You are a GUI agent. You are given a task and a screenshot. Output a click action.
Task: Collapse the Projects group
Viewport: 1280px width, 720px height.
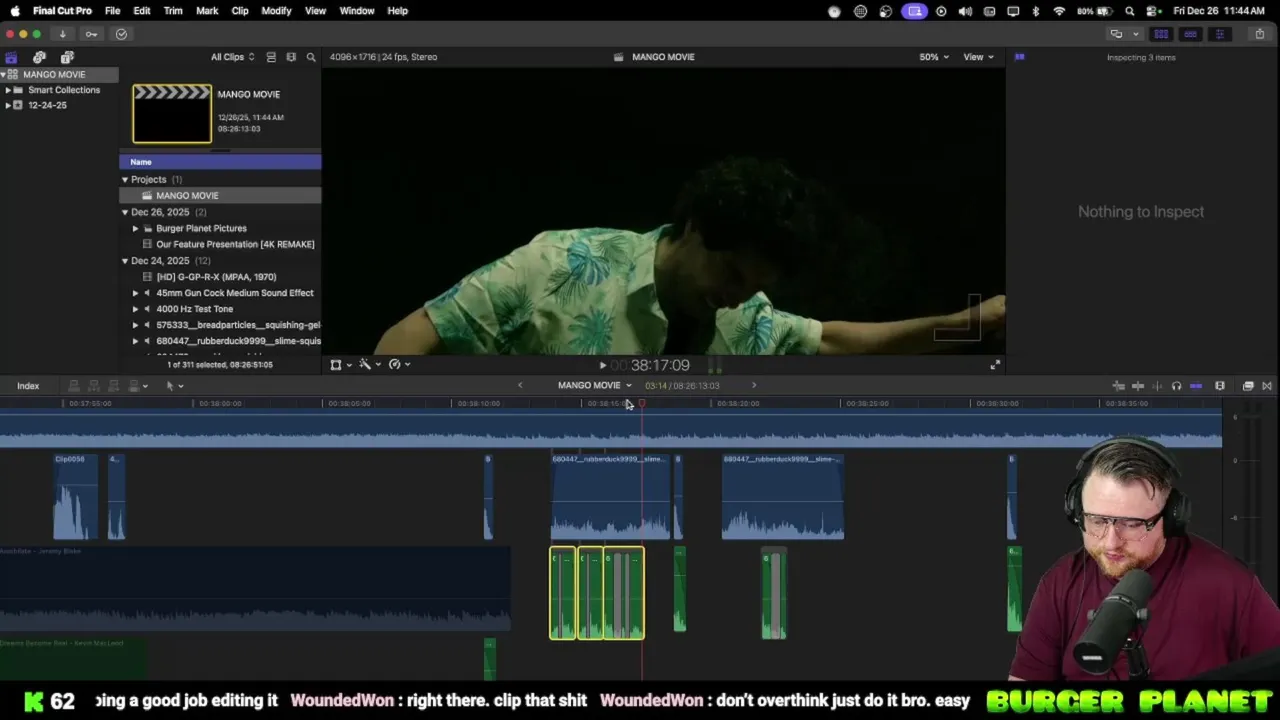coord(125,180)
